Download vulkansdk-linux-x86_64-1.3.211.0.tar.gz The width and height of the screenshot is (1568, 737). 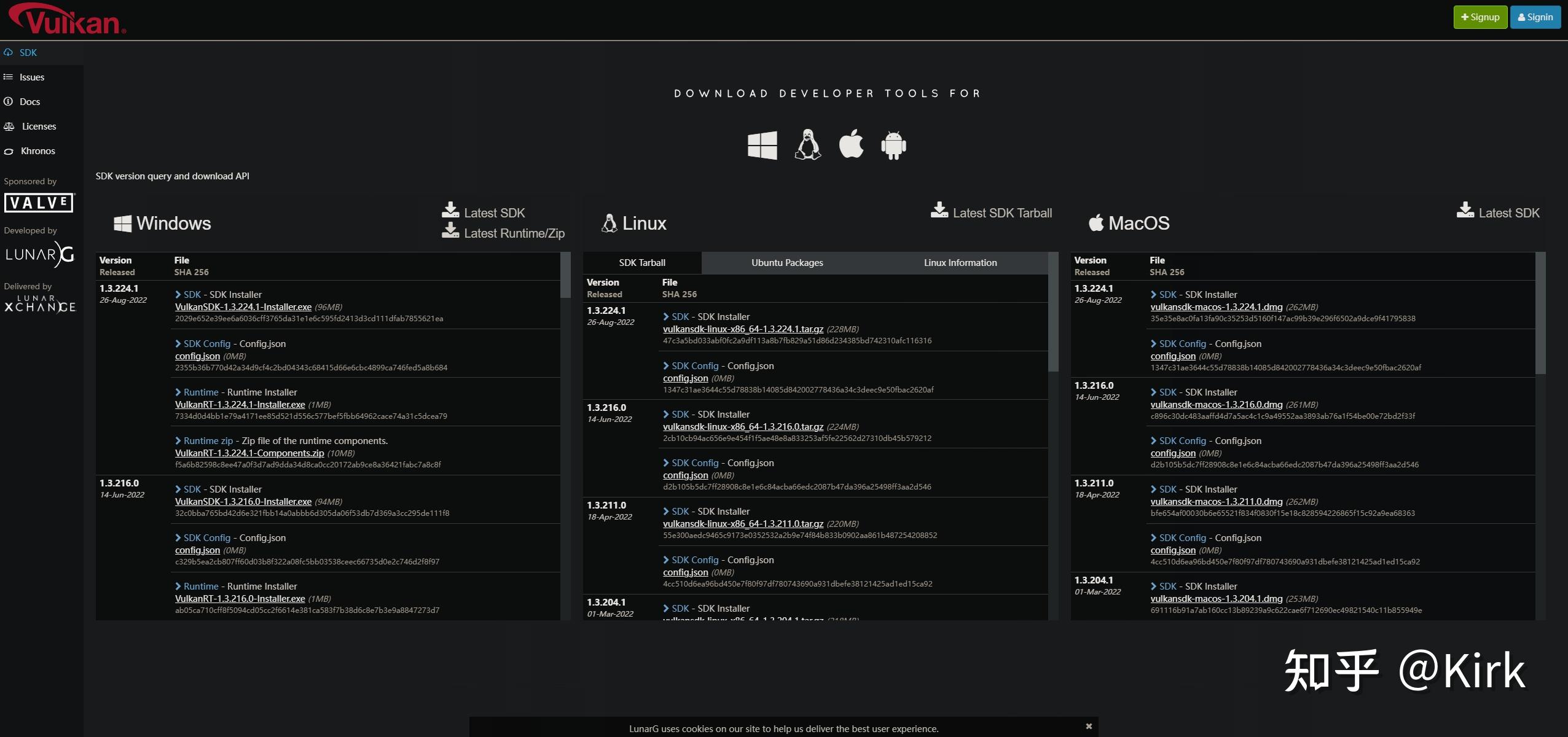[x=743, y=524]
